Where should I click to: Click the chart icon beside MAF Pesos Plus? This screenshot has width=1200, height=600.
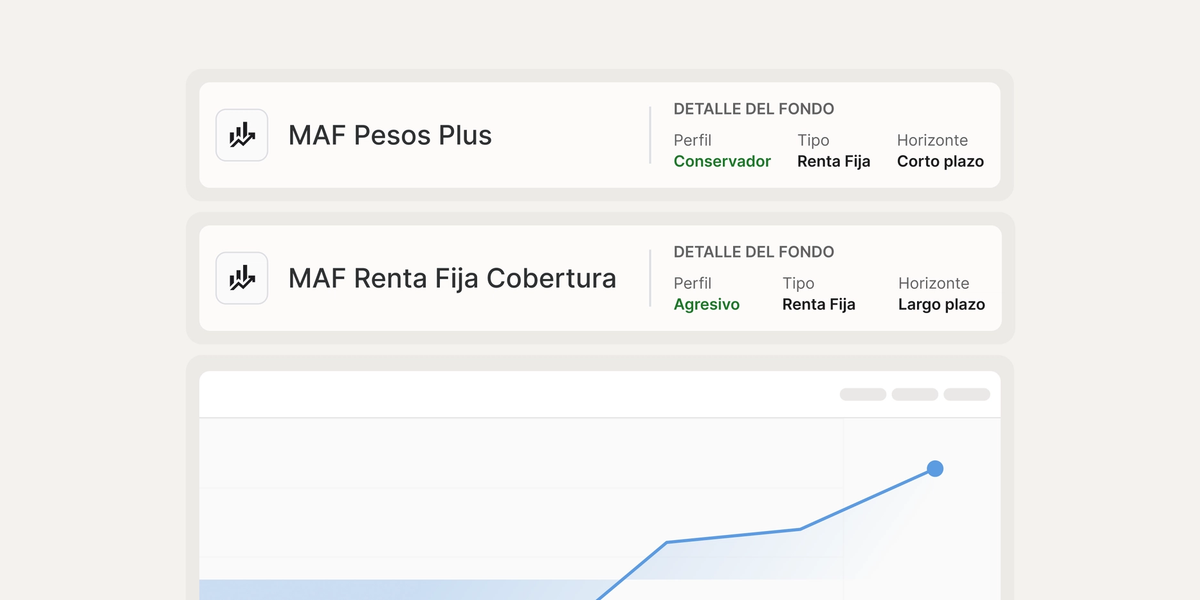[242, 135]
